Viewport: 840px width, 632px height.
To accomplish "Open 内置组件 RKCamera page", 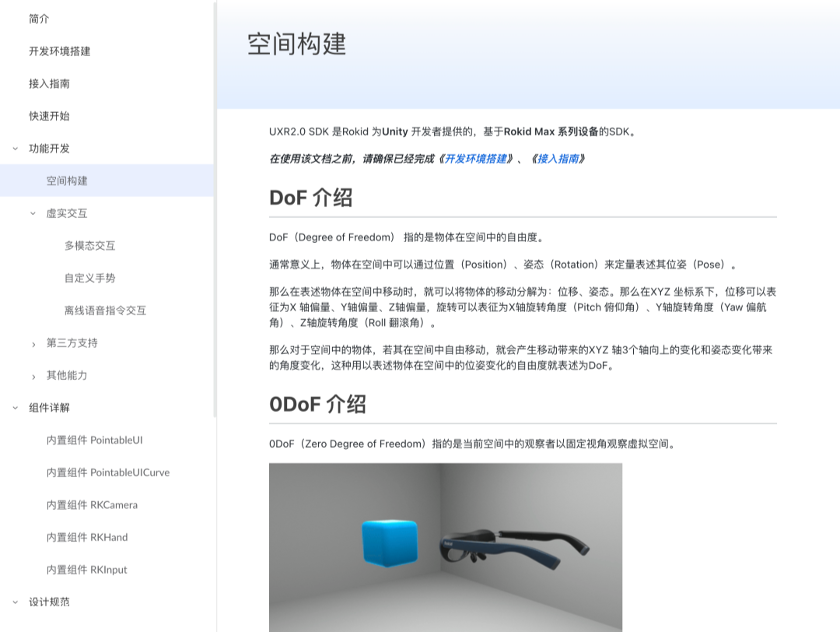I will (92, 505).
